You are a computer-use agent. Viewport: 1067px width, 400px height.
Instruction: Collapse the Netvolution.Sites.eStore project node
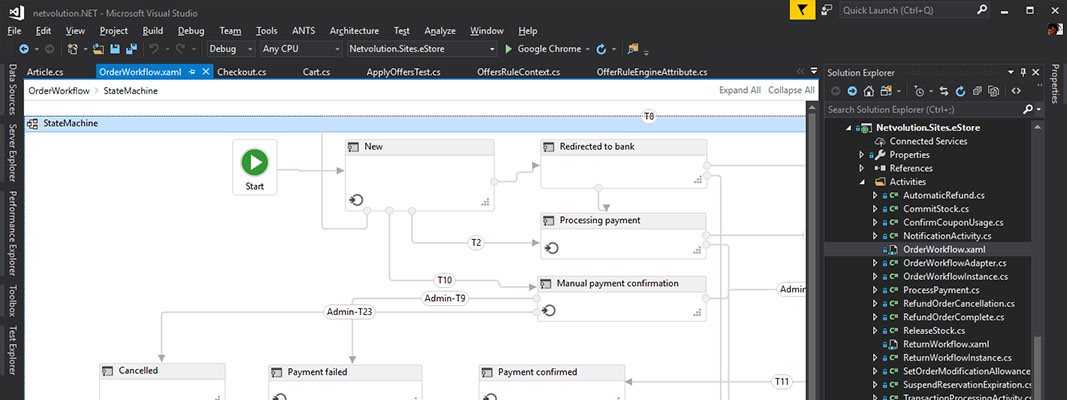click(849, 127)
